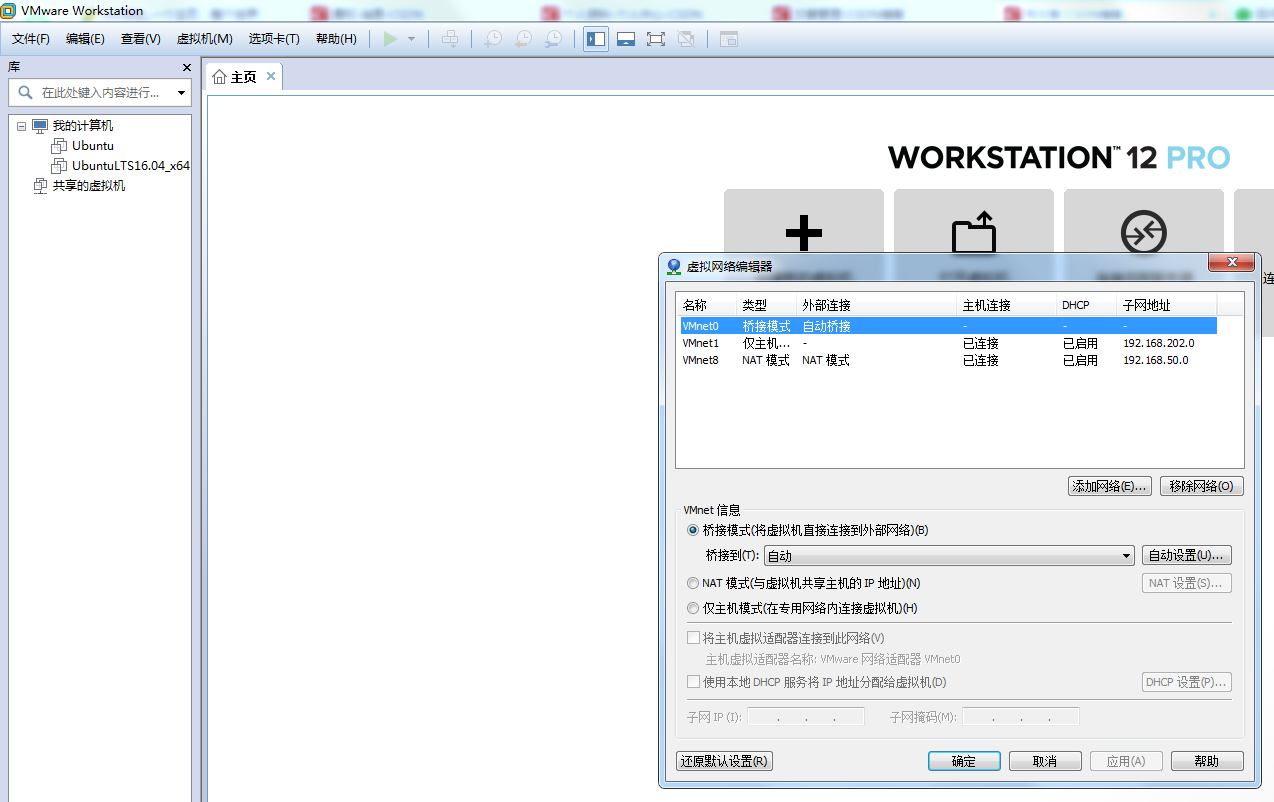The height and width of the screenshot is (802, 1274).
Task: Click the NAT 设置(S)... button
Action: tap(1187, 583)
